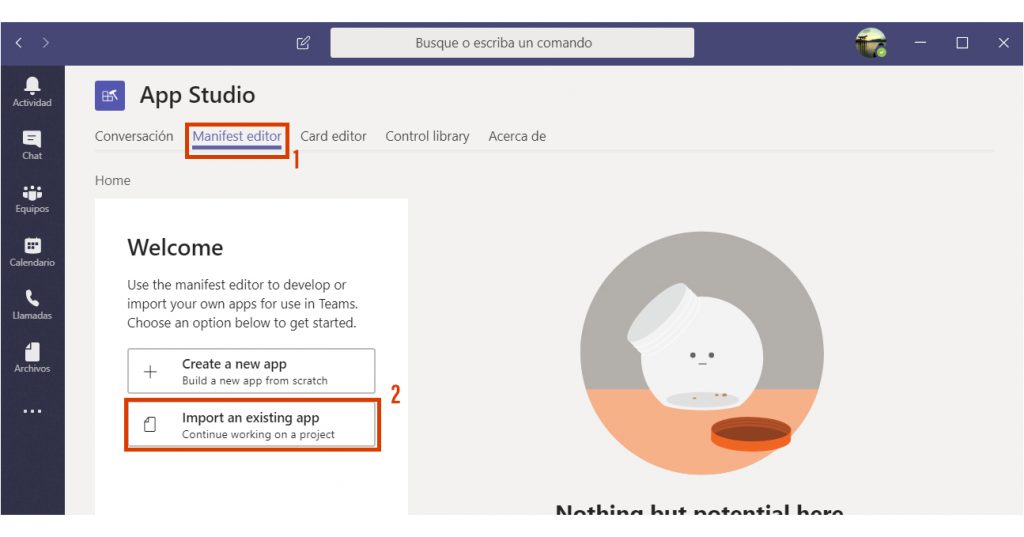
Task: Open Chat from the left sidebar
Action: (x=32, y=145)
